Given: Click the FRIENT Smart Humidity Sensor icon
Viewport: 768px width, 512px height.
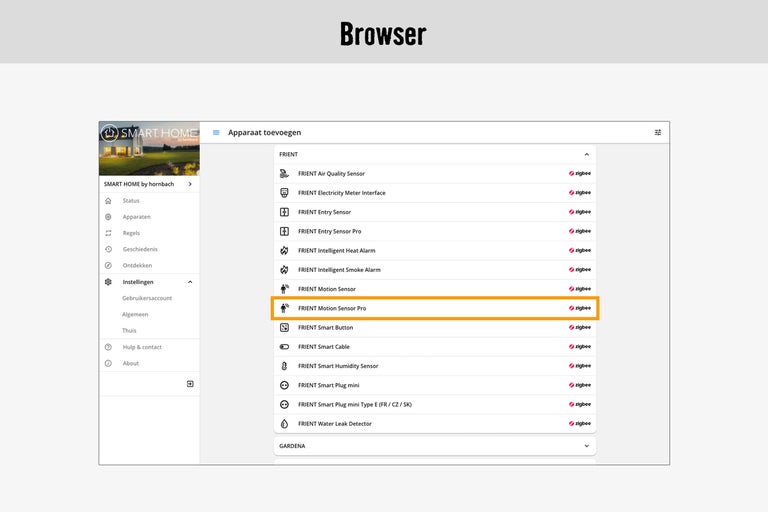Looking at the screenshot, I should coord(284,366).
